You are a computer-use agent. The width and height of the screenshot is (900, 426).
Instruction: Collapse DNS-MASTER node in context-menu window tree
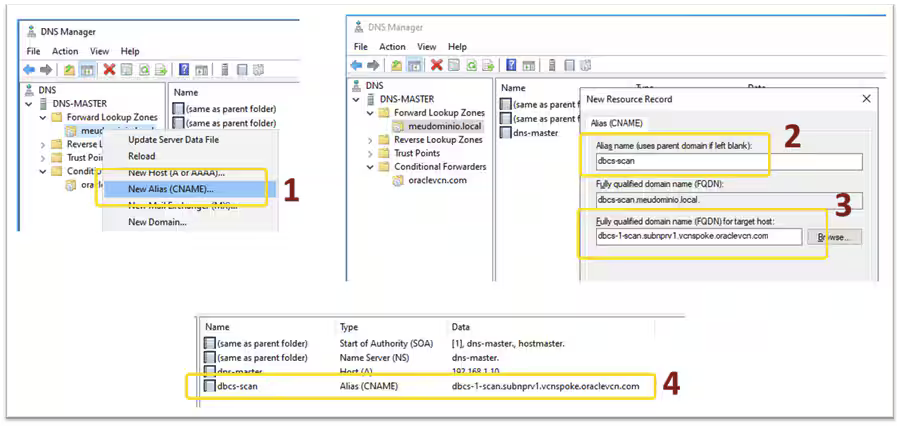(29, 104)
